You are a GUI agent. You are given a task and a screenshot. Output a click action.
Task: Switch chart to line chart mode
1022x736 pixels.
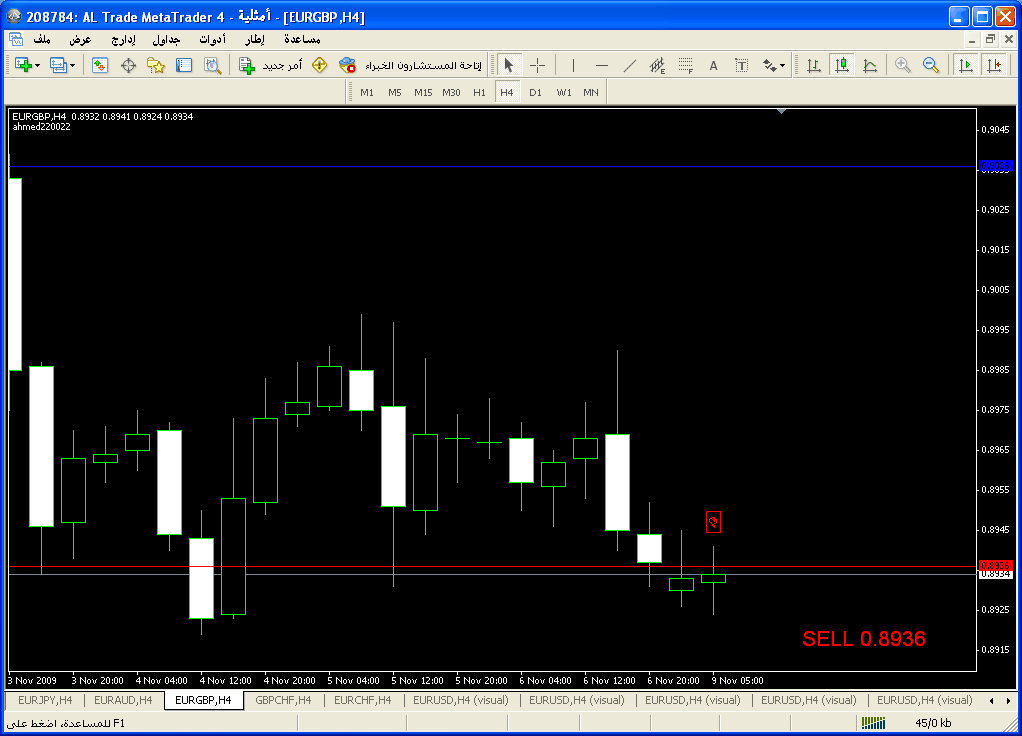tap(870, 65)
